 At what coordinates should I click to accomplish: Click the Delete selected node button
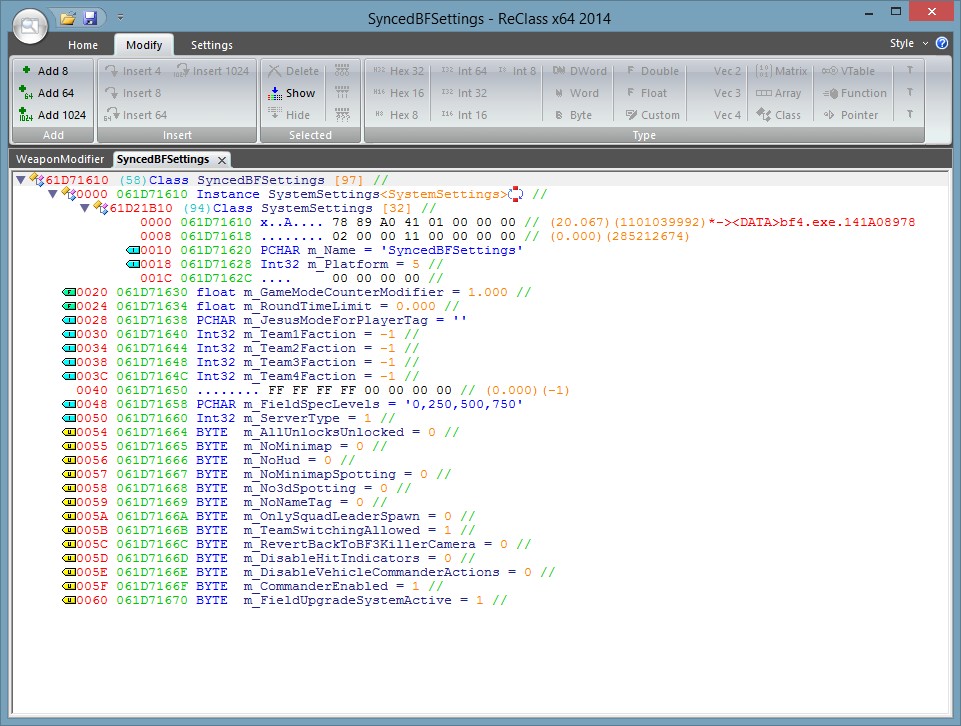[x=294, y=71]
